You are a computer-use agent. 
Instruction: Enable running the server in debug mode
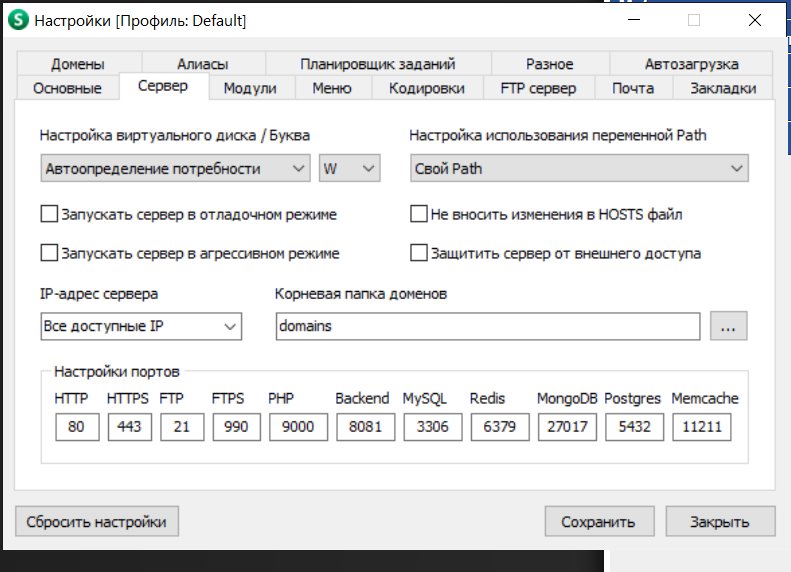(x=49, y=214)
